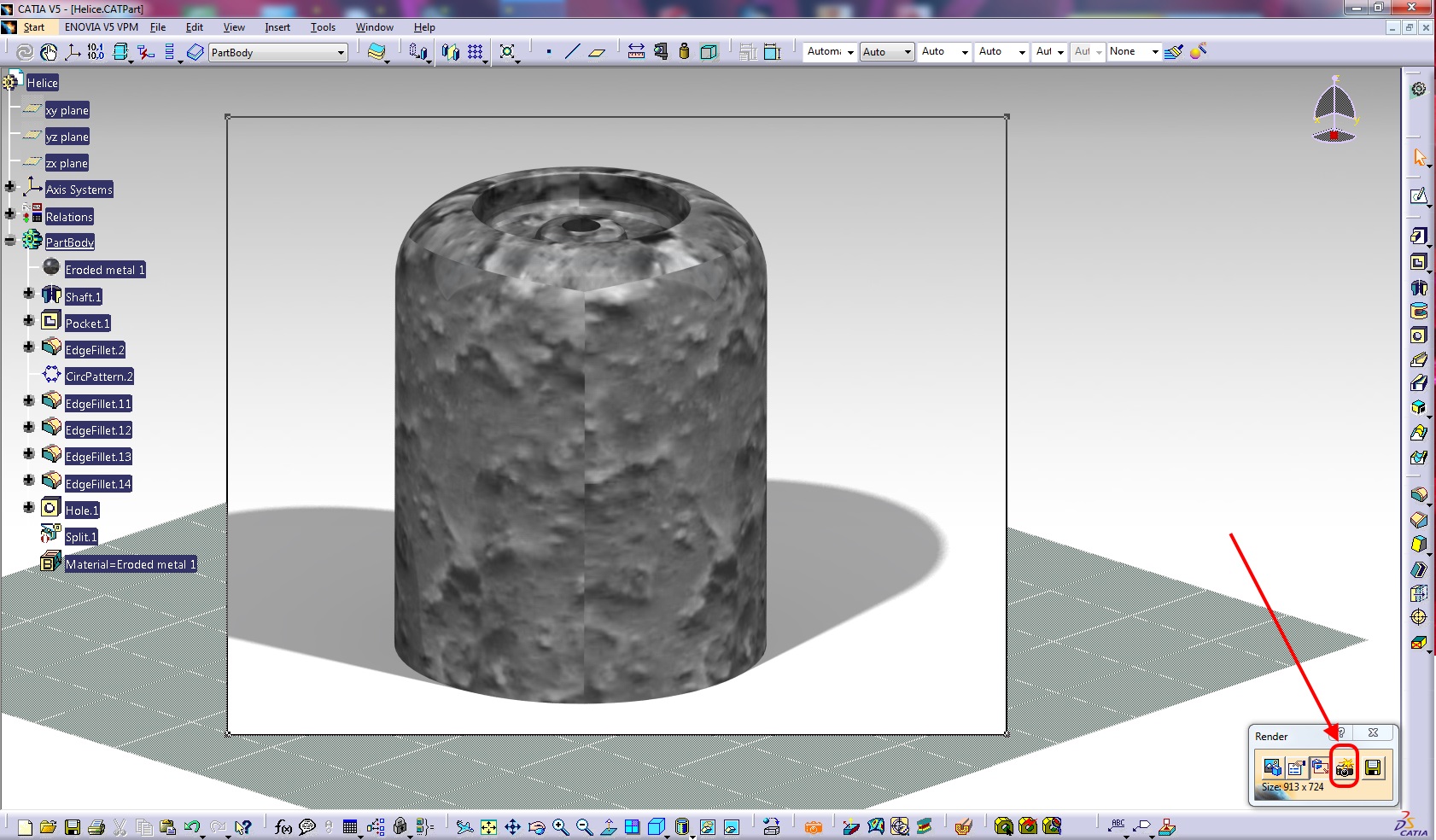Open the Tools menu
This screenshot has width=1436, height=840.
point(323,27)
